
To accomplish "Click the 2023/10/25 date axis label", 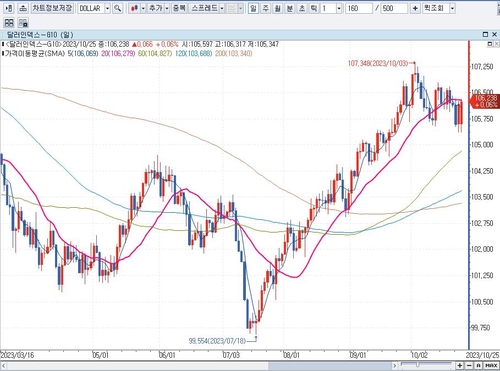I will click(x=483, y=355).
